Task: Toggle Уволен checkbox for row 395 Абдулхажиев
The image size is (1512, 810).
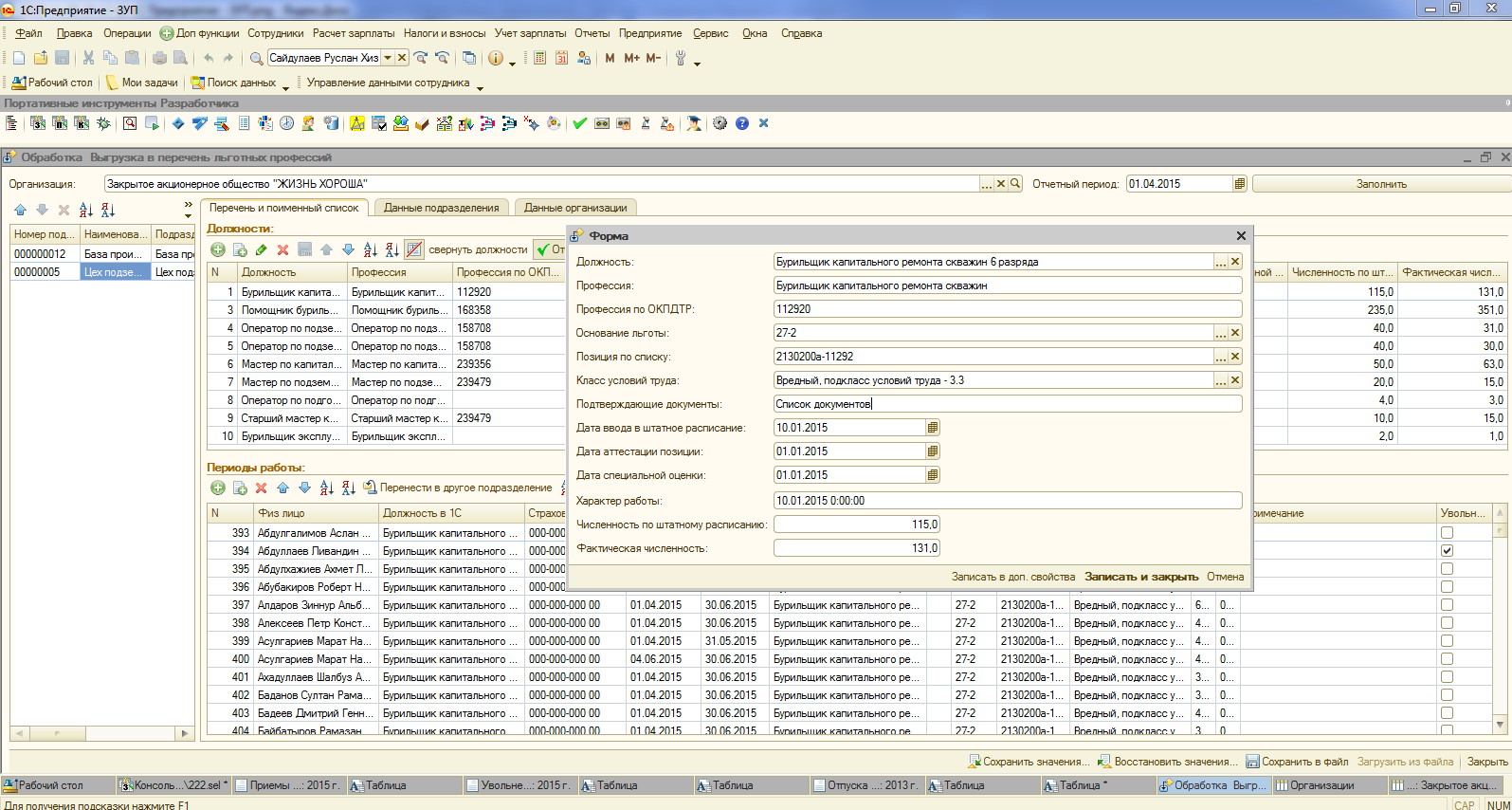Action: coord(1447,569)
